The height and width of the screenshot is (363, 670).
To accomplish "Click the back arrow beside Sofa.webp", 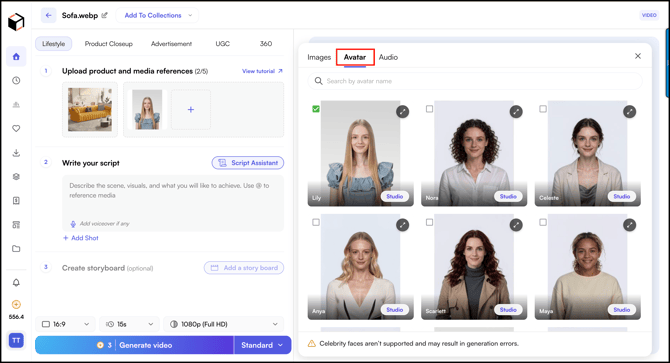I will tap(48, 15).
